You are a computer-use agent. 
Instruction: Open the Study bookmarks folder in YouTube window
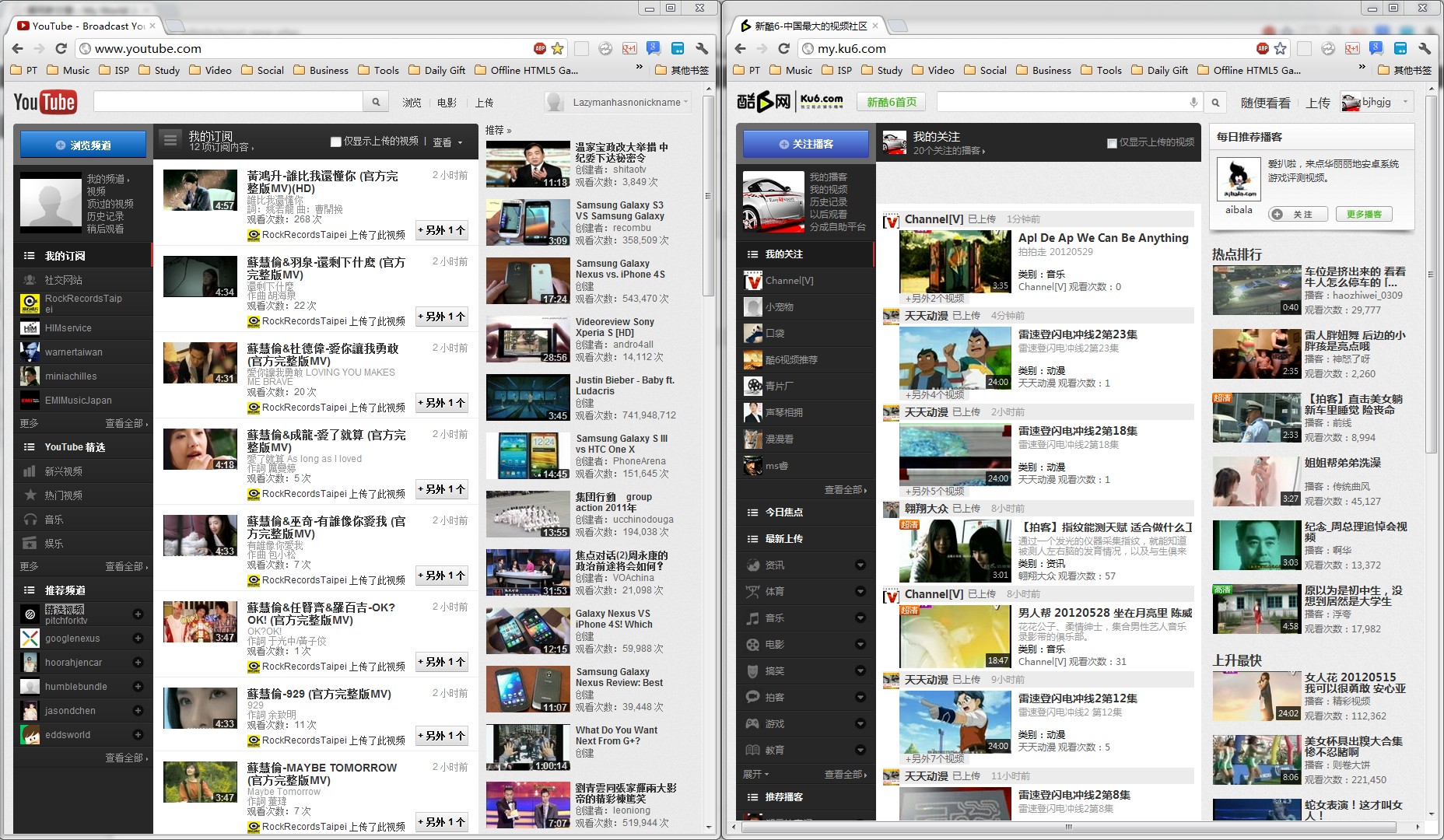159,70
